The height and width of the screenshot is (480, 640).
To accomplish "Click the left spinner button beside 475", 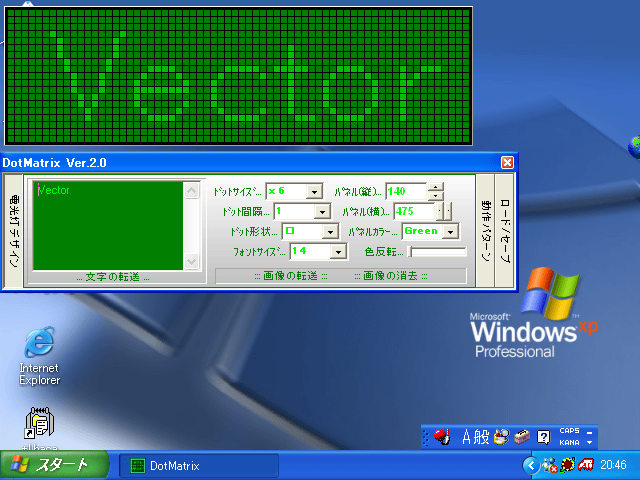I will pyautogui.click(x=440, y=211).
